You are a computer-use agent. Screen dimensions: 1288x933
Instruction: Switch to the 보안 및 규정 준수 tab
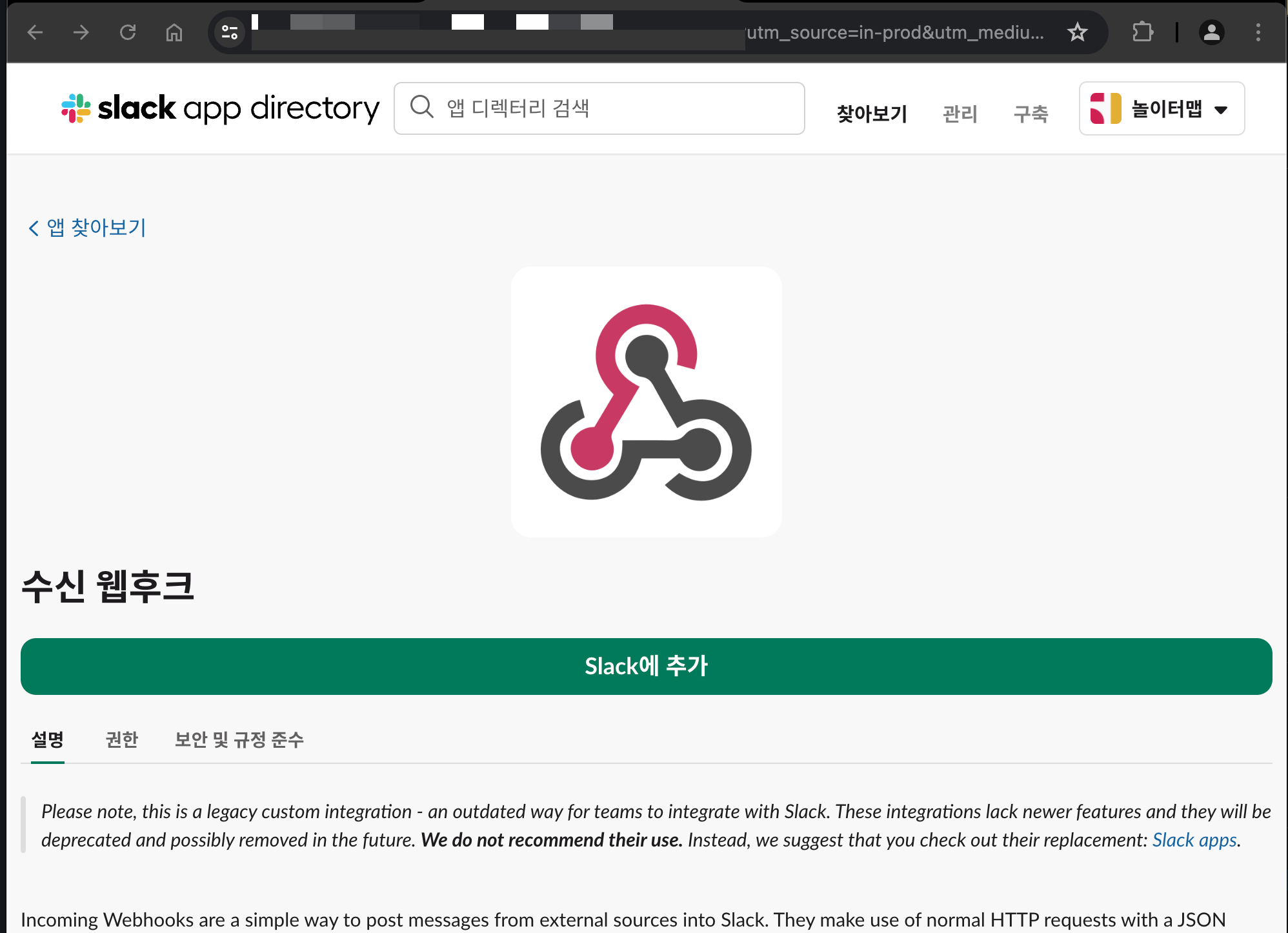239,739
